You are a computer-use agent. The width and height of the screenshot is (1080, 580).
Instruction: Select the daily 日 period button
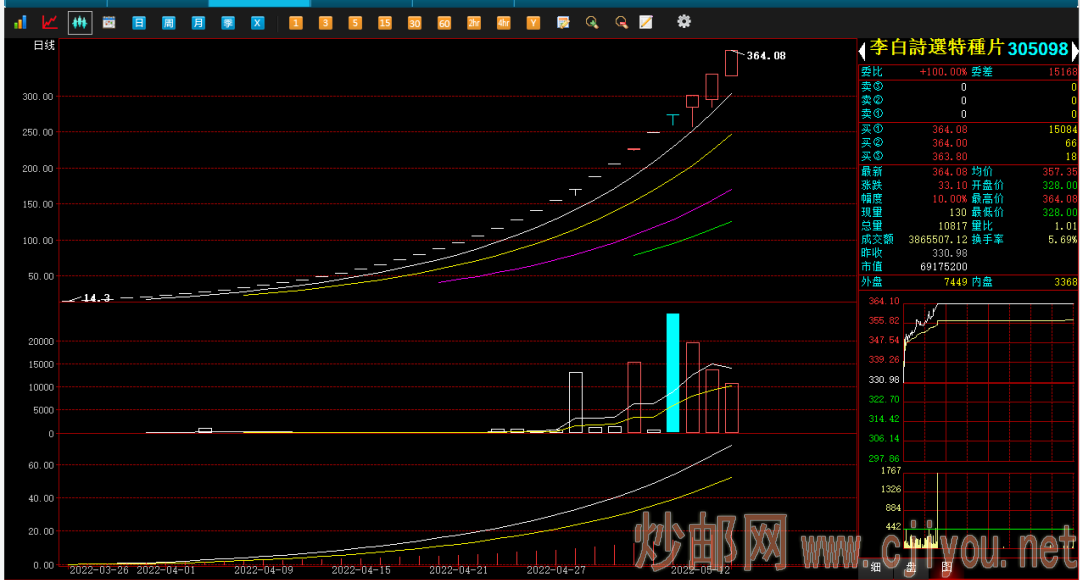tap(139, 22)
